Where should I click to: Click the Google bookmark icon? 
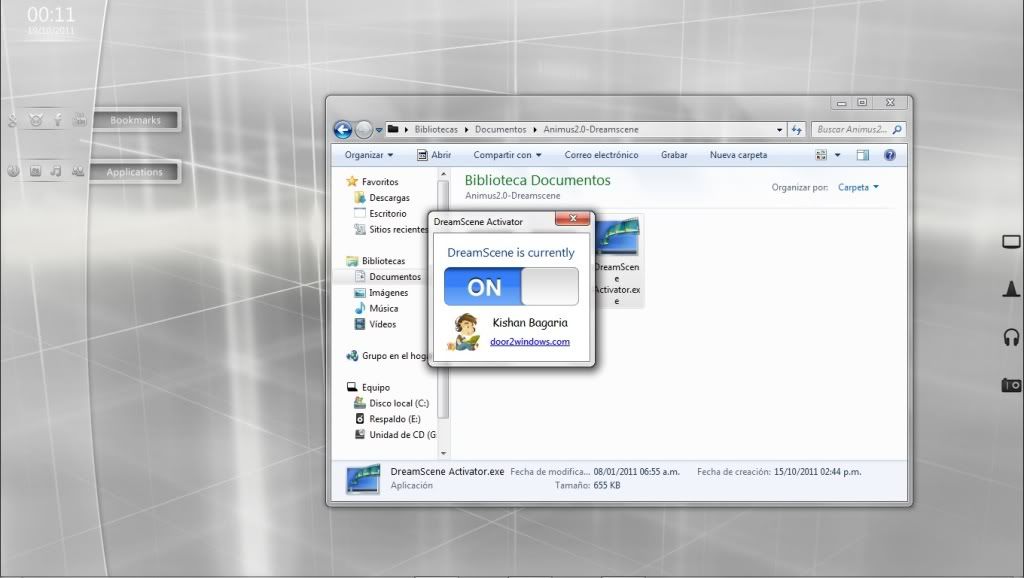pyautogui.click(x=12, y=120)
